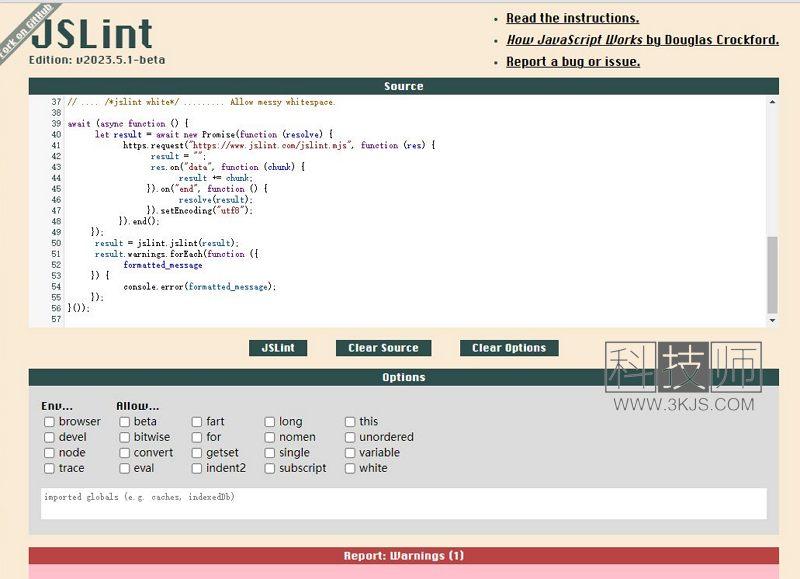Tick the eval allow checkbox

(x=124, y=468)
